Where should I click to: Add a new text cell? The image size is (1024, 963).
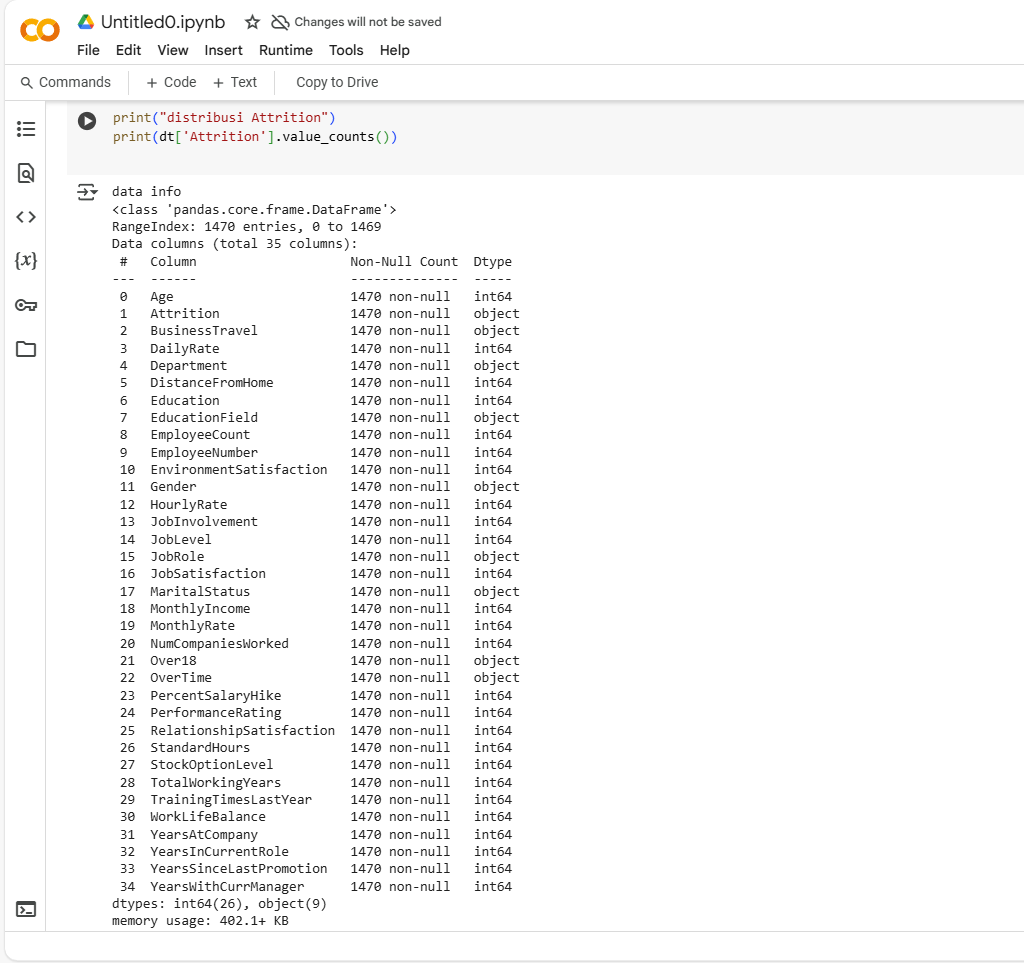tap(235, 82)
